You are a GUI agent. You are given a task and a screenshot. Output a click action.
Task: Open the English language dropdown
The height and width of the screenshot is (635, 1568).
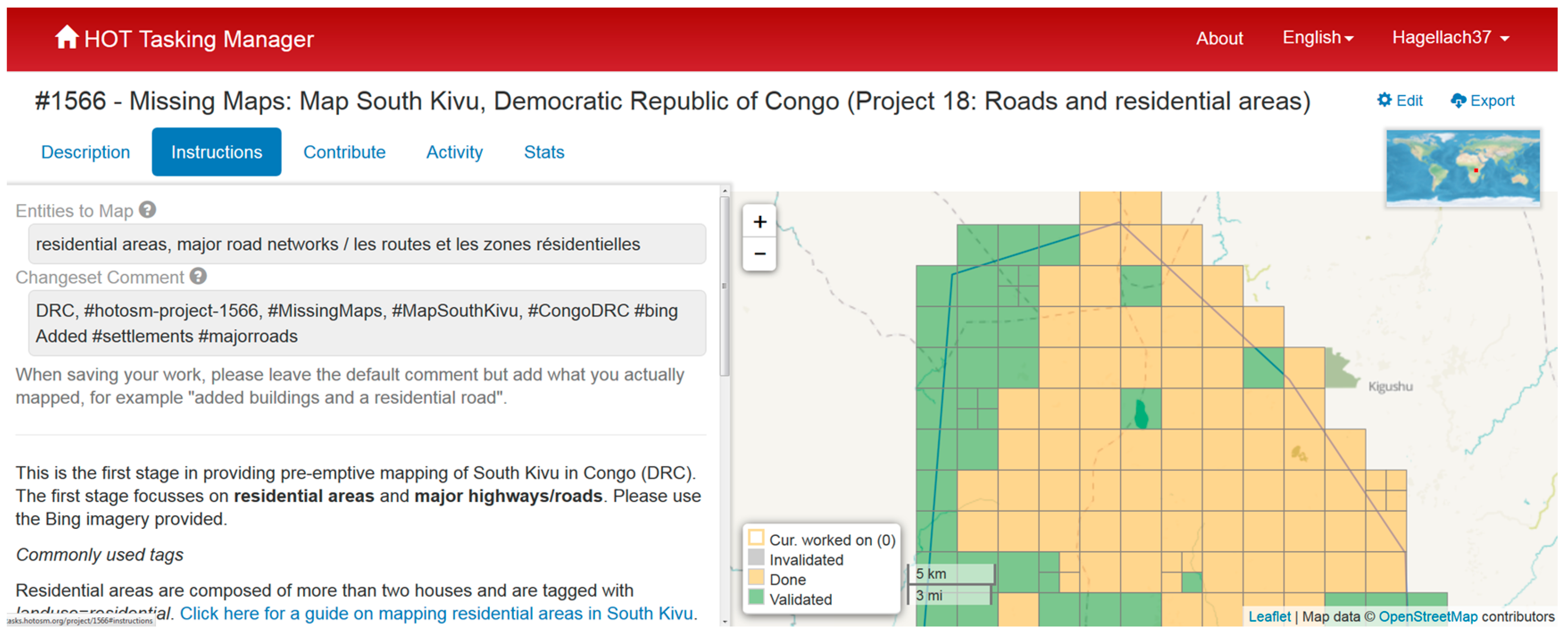point(1317,38)
